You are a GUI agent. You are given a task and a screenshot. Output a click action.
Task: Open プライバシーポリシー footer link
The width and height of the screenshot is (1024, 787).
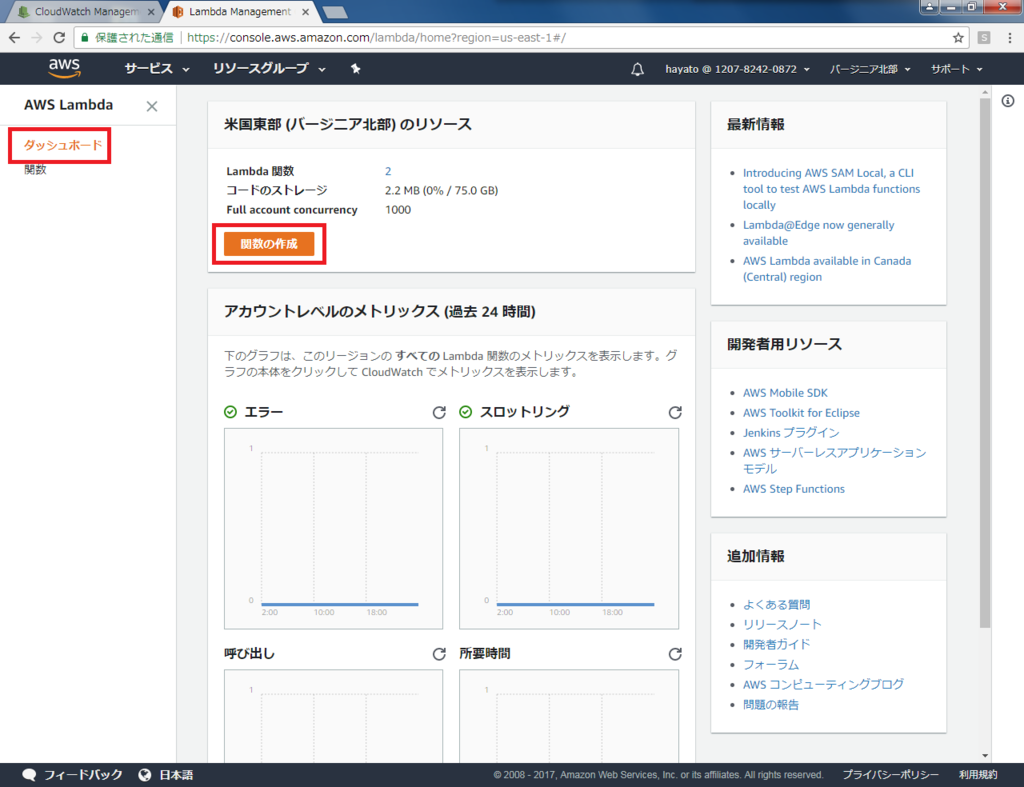(890, 775)
